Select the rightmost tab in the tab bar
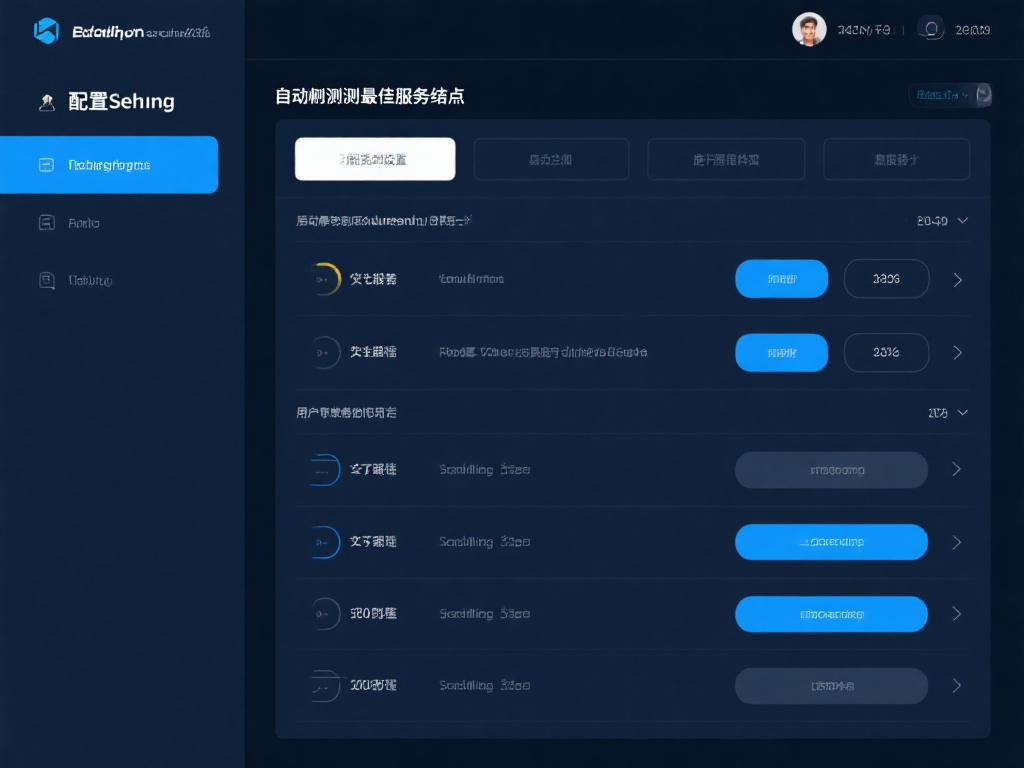Screen dimensions: 1024x768 tap(896, 158)
